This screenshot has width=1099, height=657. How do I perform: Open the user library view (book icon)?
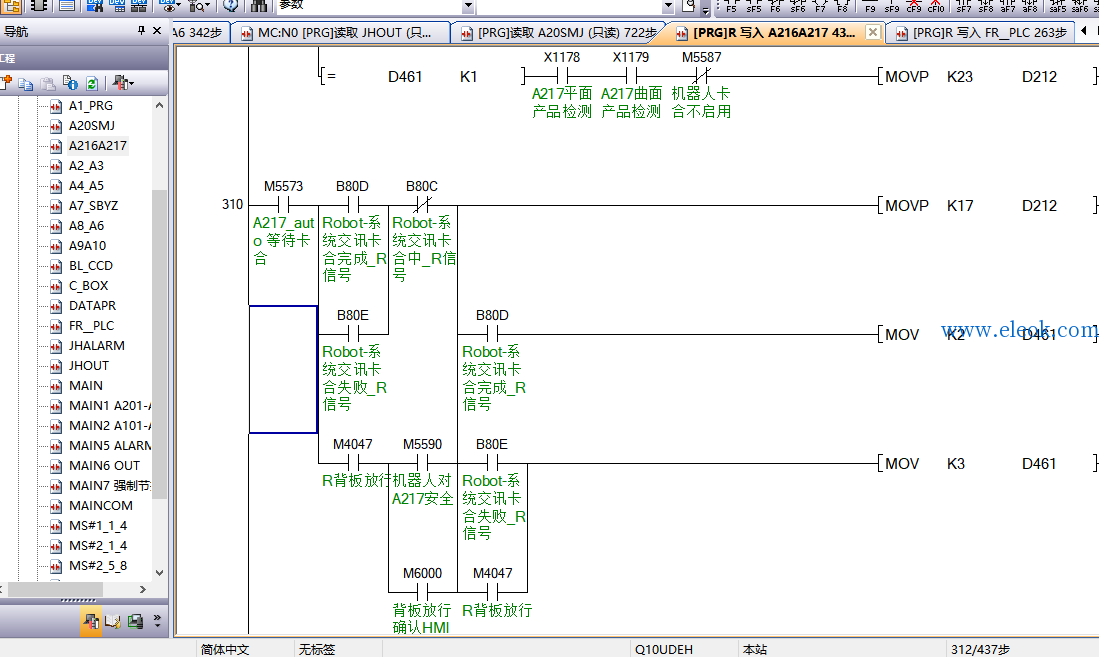click(113, 621)
